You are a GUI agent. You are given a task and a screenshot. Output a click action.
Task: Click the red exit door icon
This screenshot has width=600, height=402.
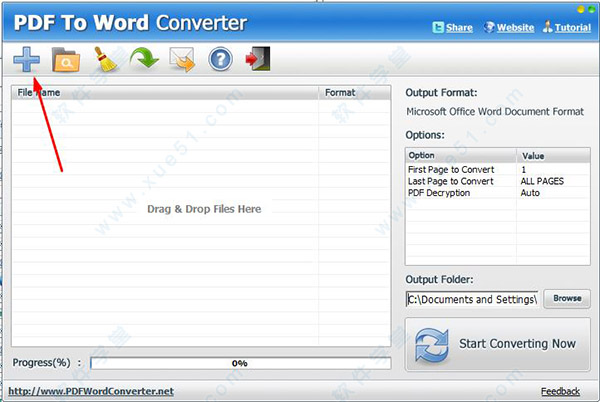[x=257, y=60]
